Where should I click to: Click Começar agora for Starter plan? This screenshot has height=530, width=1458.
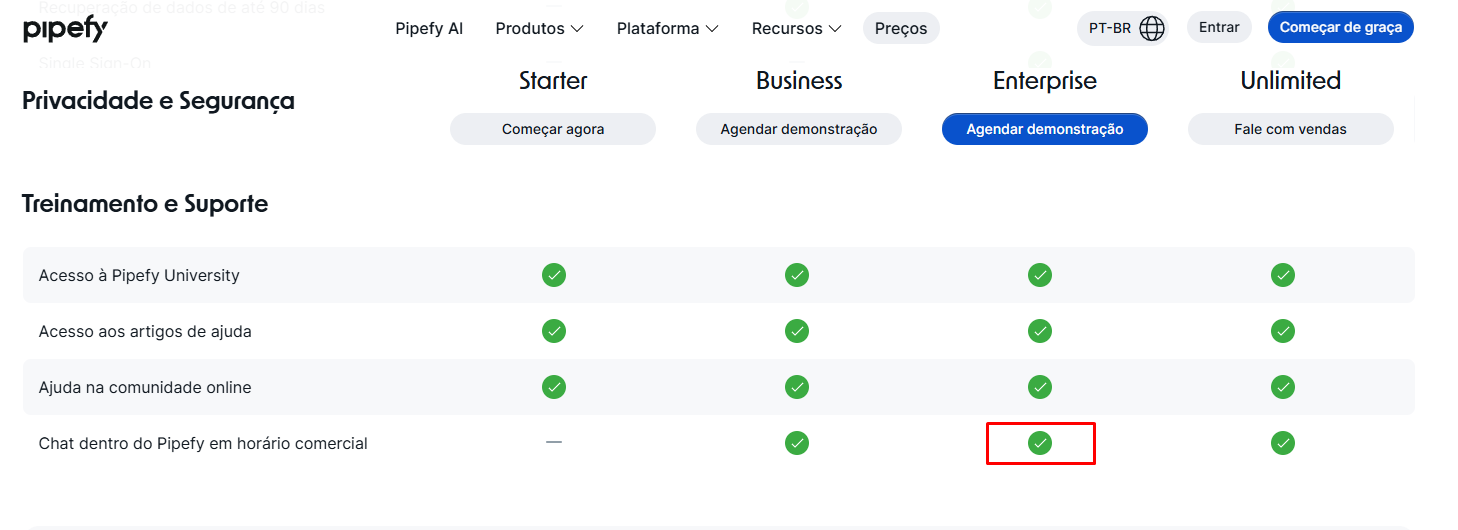pos(553,129)
